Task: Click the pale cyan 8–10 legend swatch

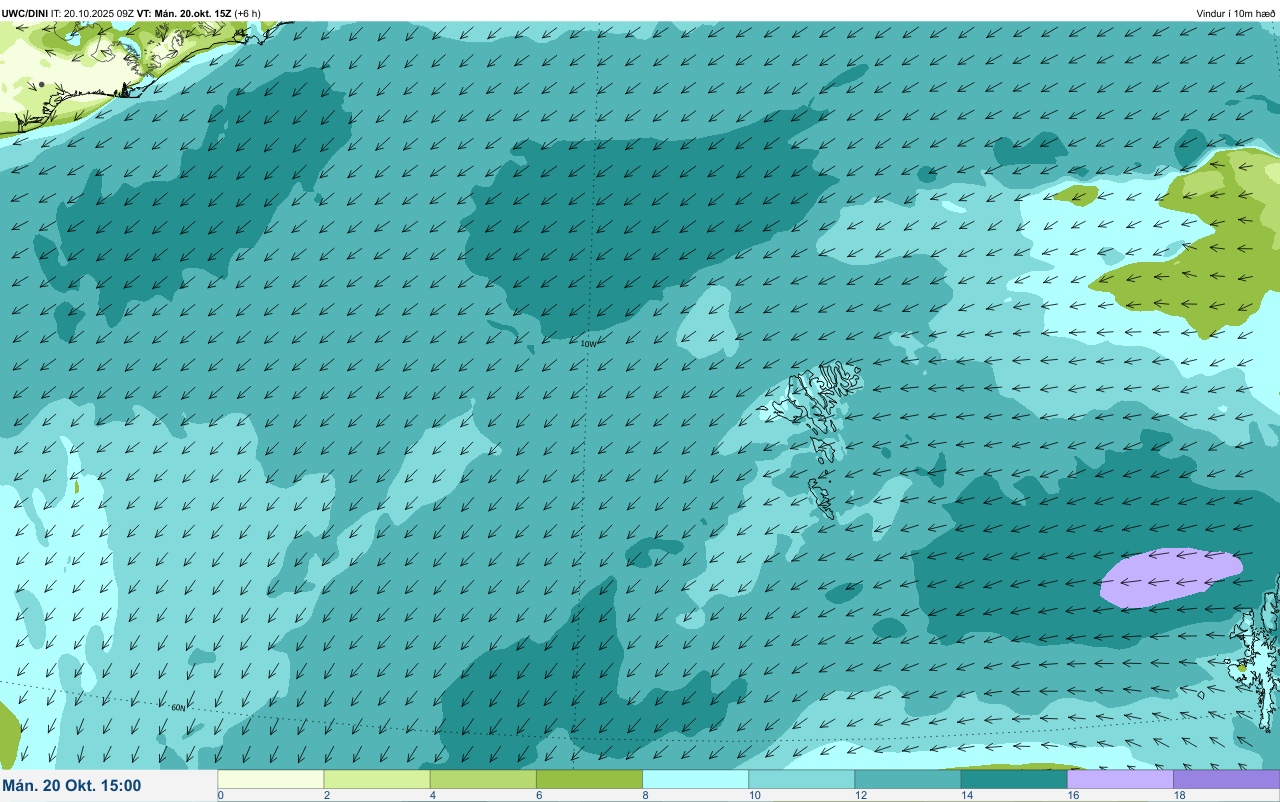Action: pyautogui.click(x=695, y=779)
